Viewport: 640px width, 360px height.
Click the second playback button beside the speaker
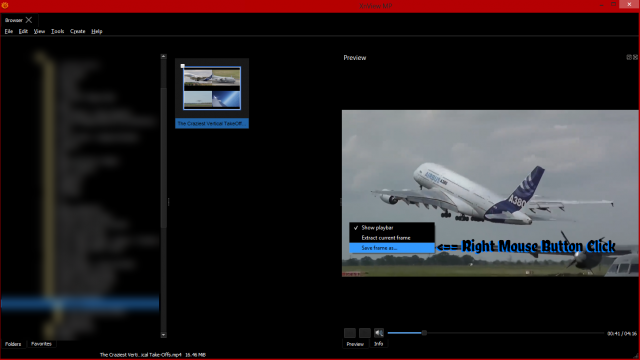click(364, 333)
